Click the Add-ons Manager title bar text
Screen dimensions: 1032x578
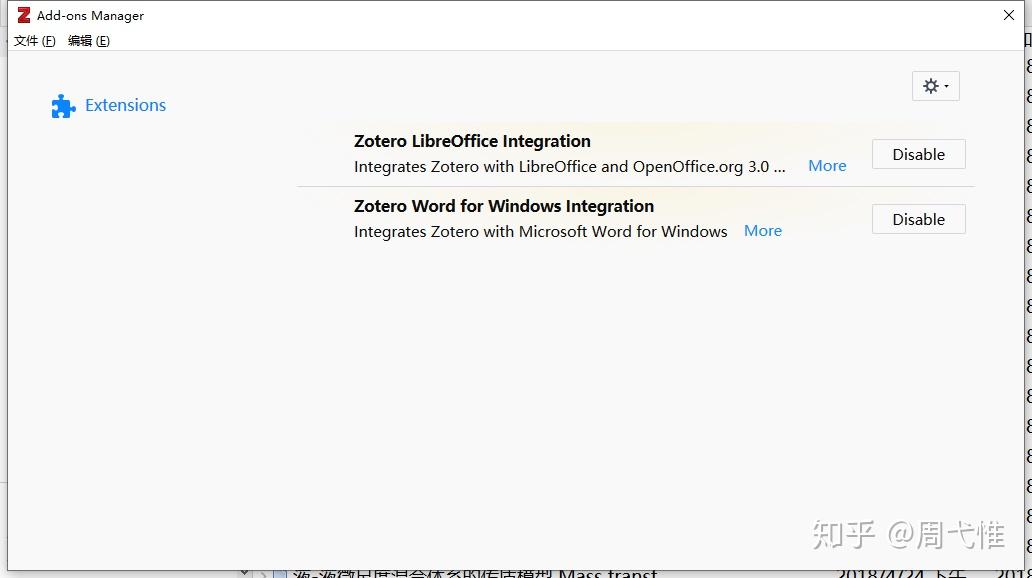coord(90,15)
